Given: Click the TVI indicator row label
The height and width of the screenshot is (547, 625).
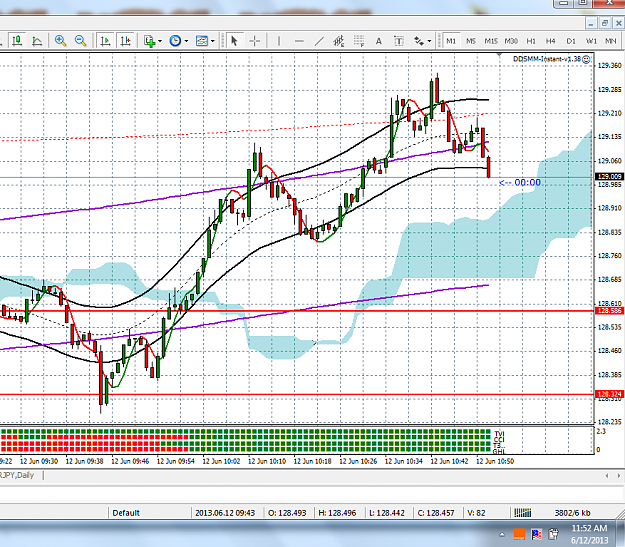Looking at the screenshot, I should click(499, 433).
